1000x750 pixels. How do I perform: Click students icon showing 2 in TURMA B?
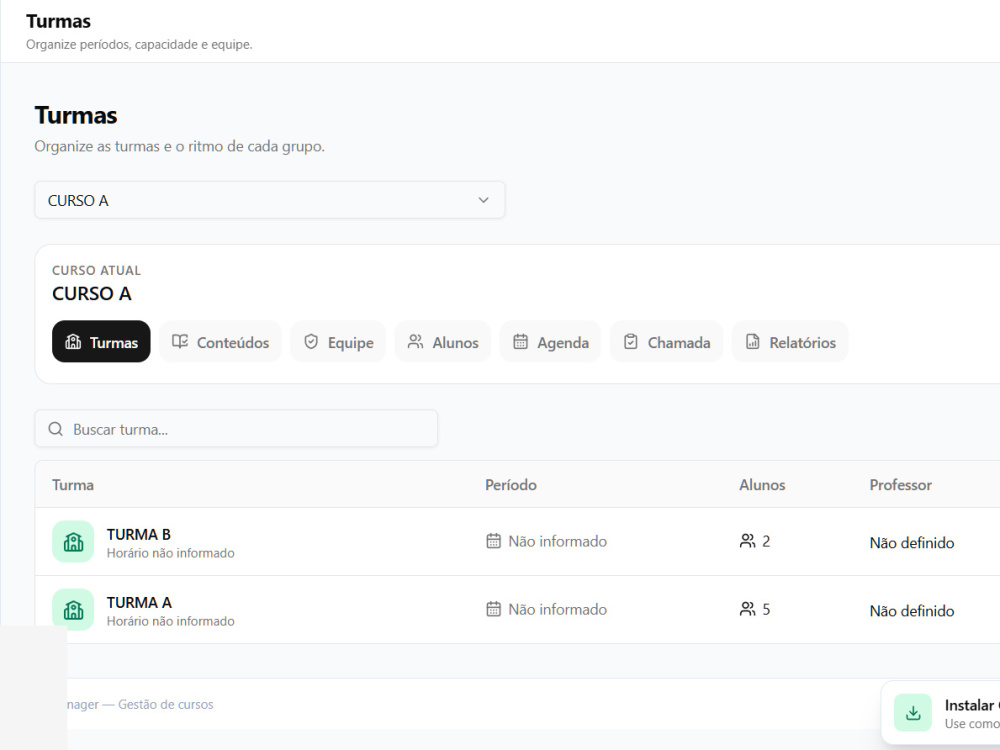pyautogui.click(x=747, y=541)
